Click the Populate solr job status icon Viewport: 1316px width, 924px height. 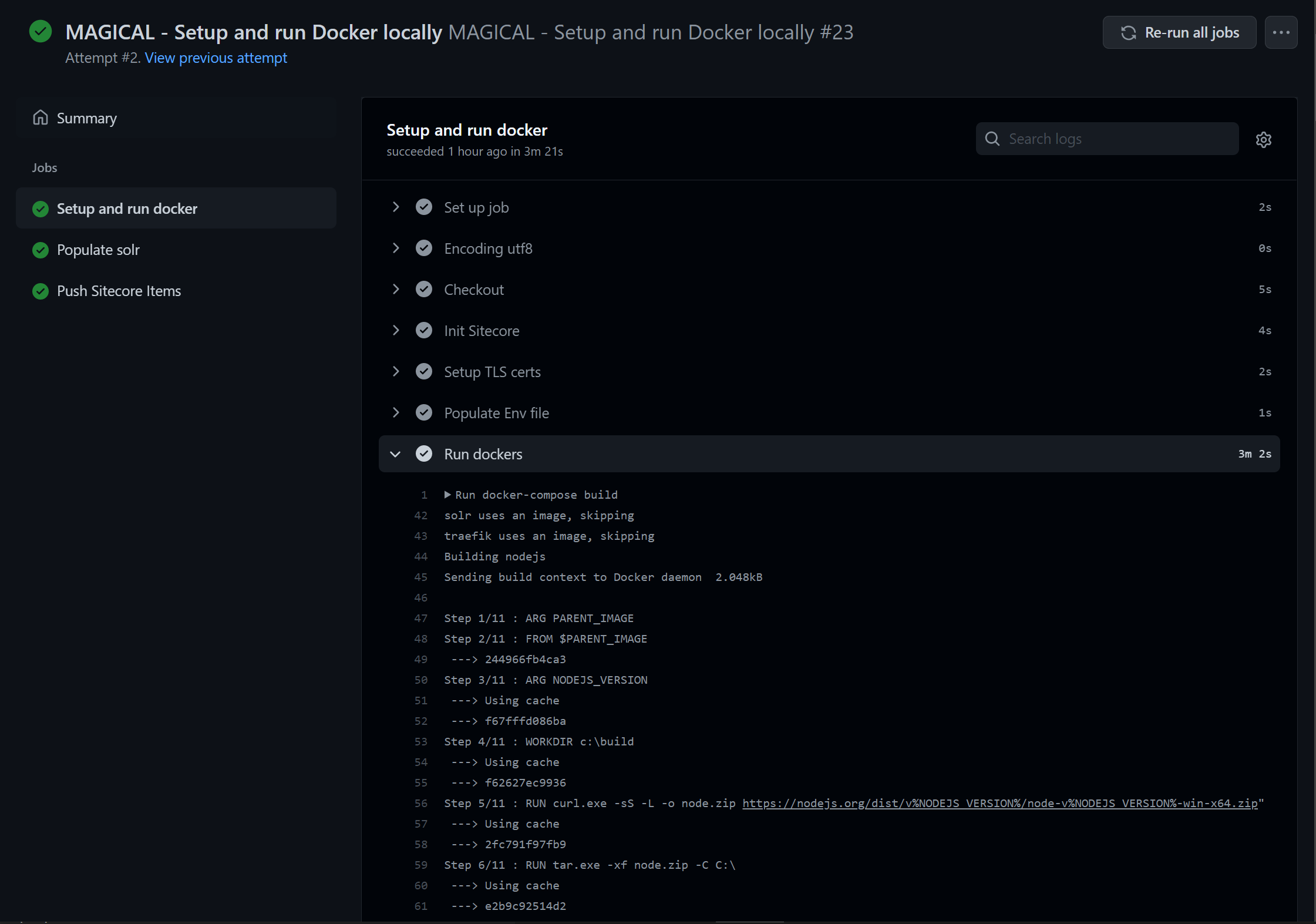click(41, 250)
